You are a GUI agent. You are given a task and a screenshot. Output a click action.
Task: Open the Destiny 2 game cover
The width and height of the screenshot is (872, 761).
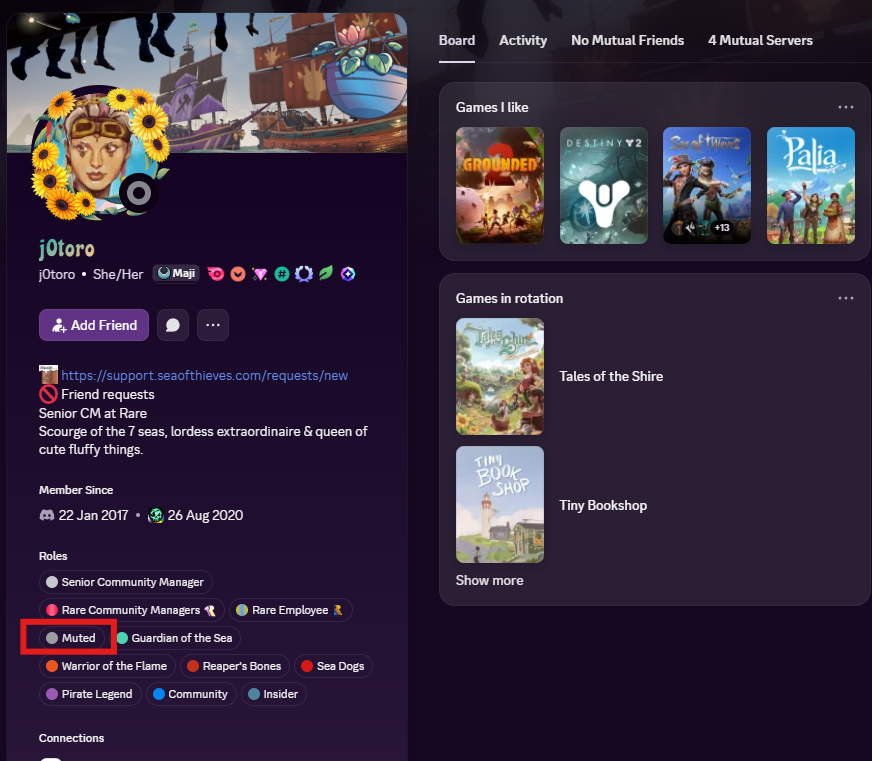pyautogui.click(x=603, y=185)
